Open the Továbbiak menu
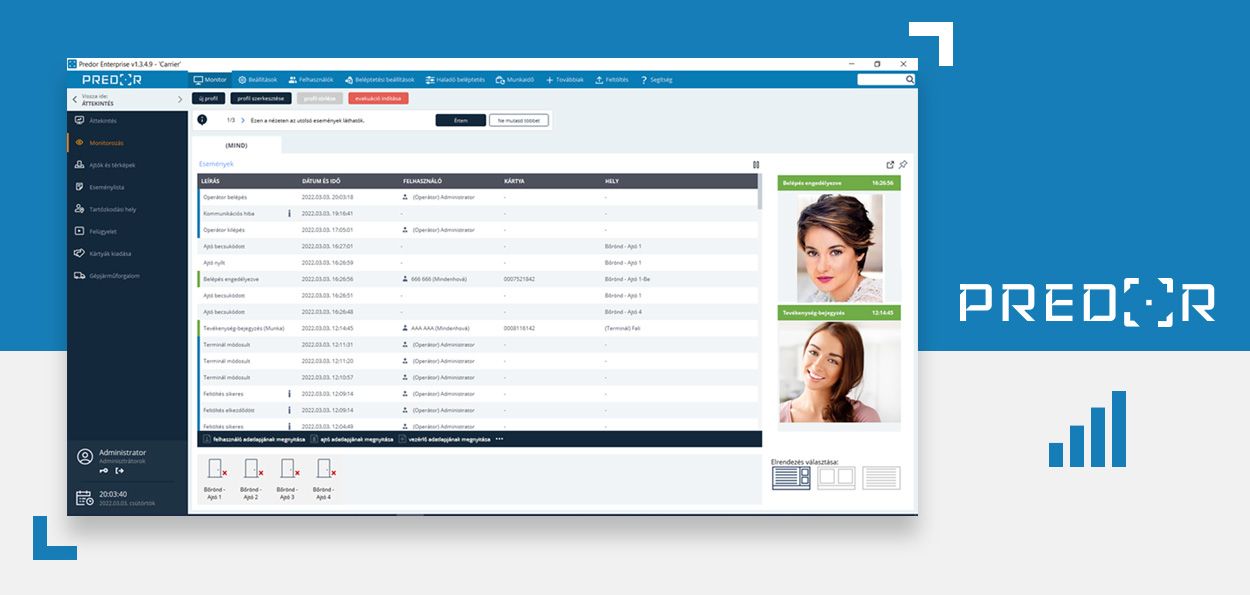1250x595 pixels. pos(565,79)
